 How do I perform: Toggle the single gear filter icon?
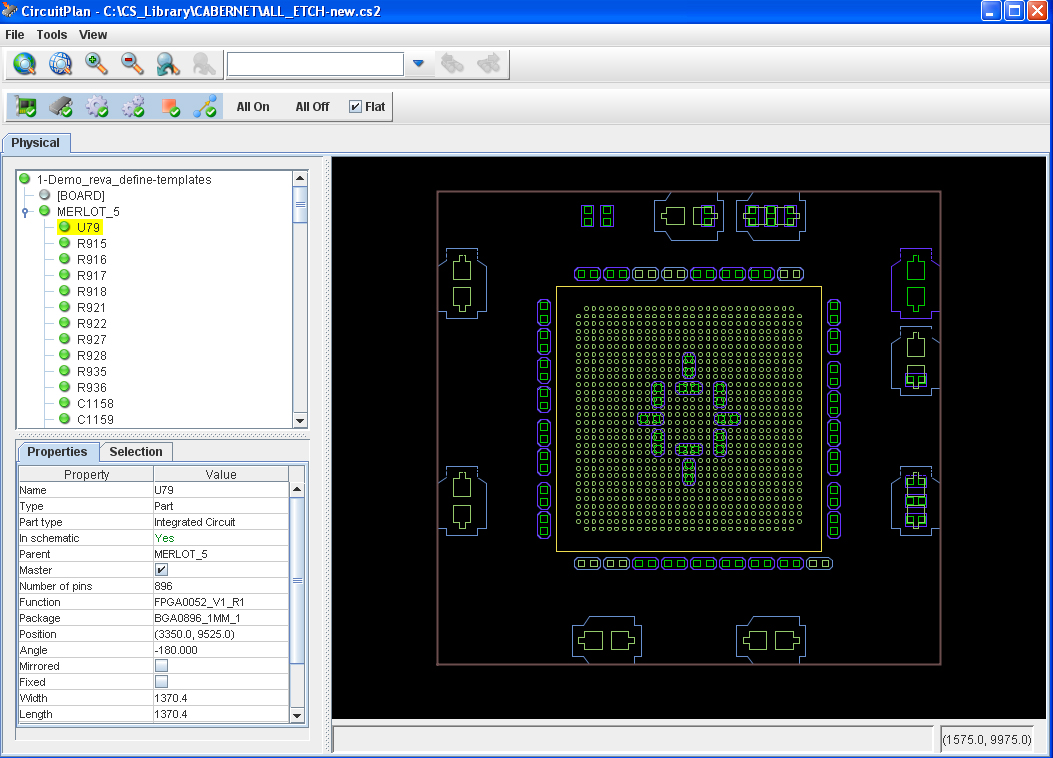tap(97, 107)
